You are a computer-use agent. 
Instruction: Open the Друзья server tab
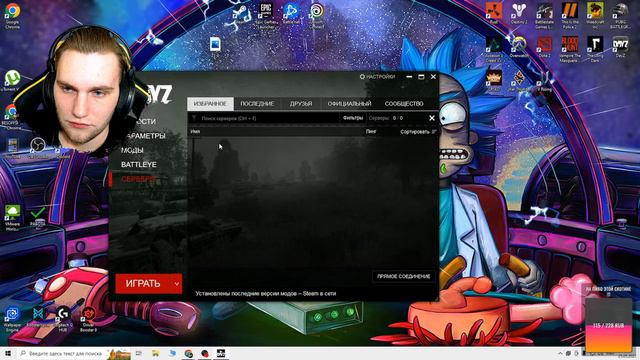point(301,104)
